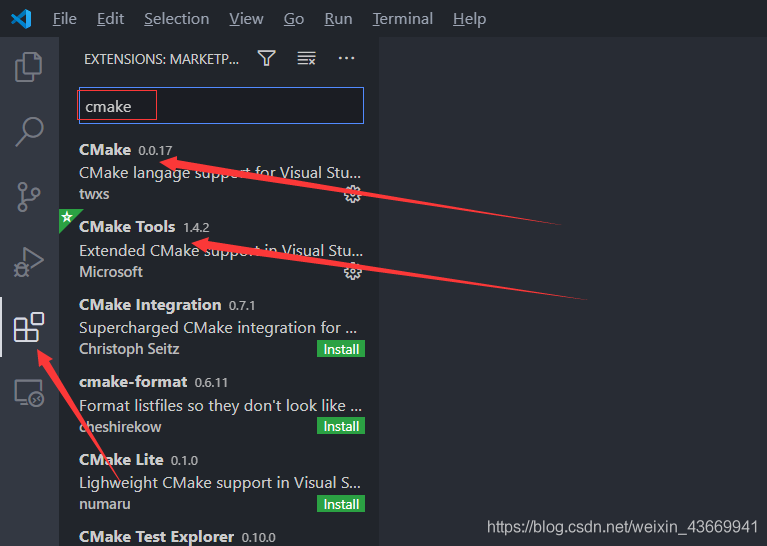Click the Extensions: Marketplace panel title

[161, 59]
